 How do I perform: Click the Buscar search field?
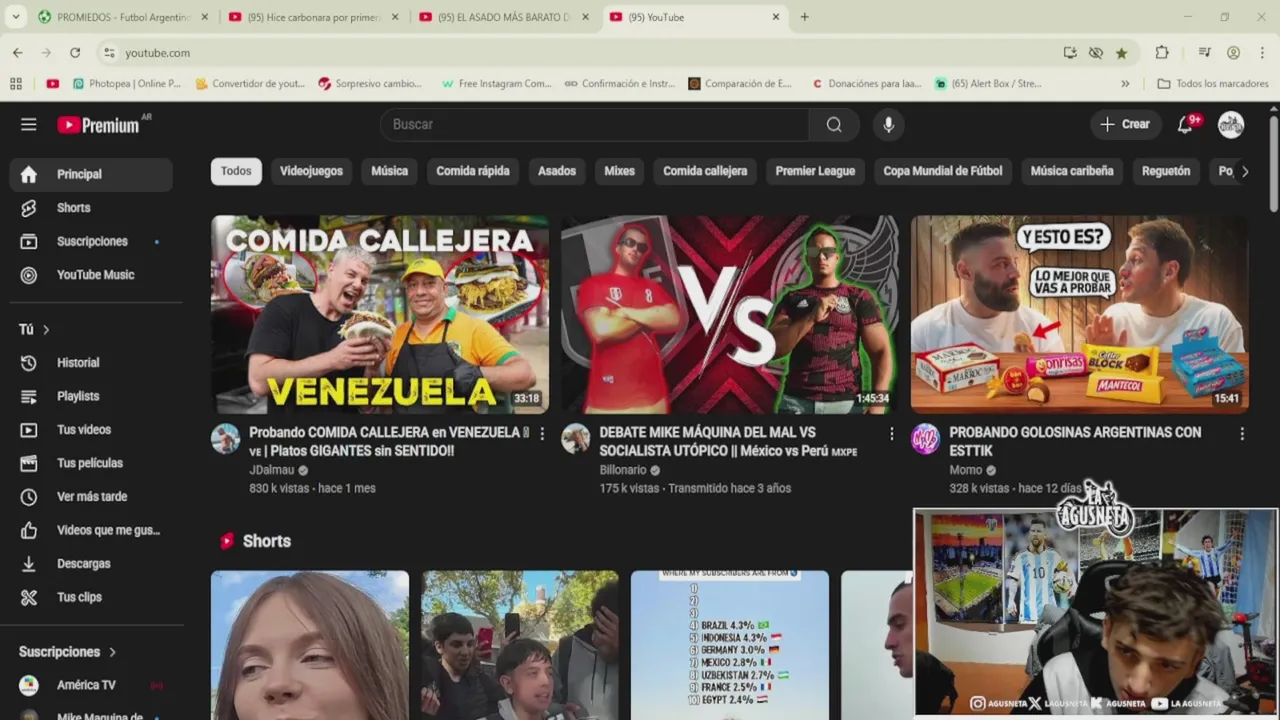click(x=594, y=124)
